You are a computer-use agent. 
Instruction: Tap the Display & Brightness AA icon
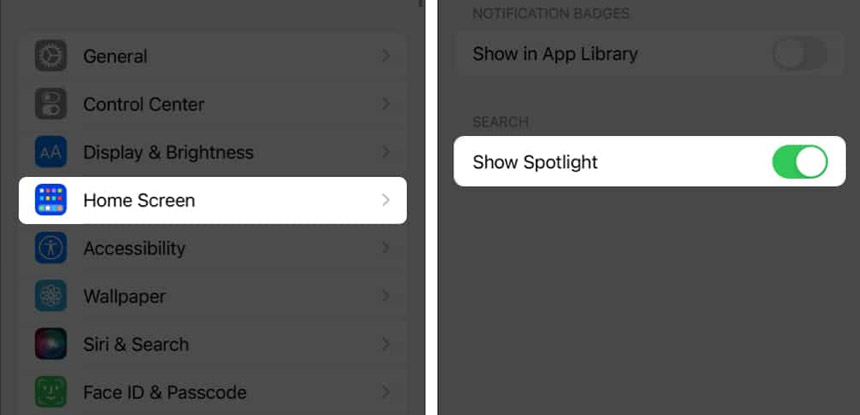pyautogui.click(x=51, y=152)
